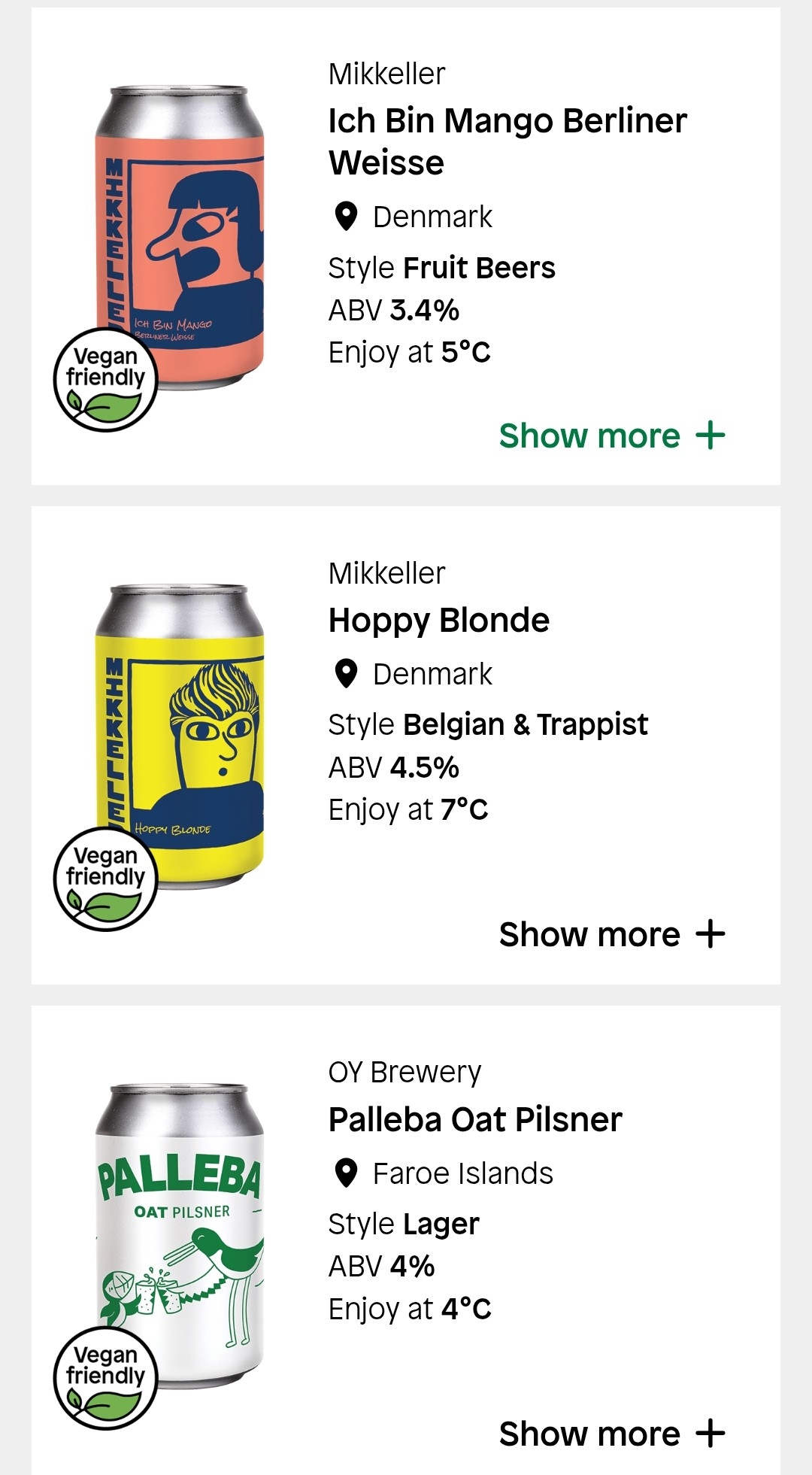Click the Vegan friendly badge on Mango Berliner can

coord(105,380)
